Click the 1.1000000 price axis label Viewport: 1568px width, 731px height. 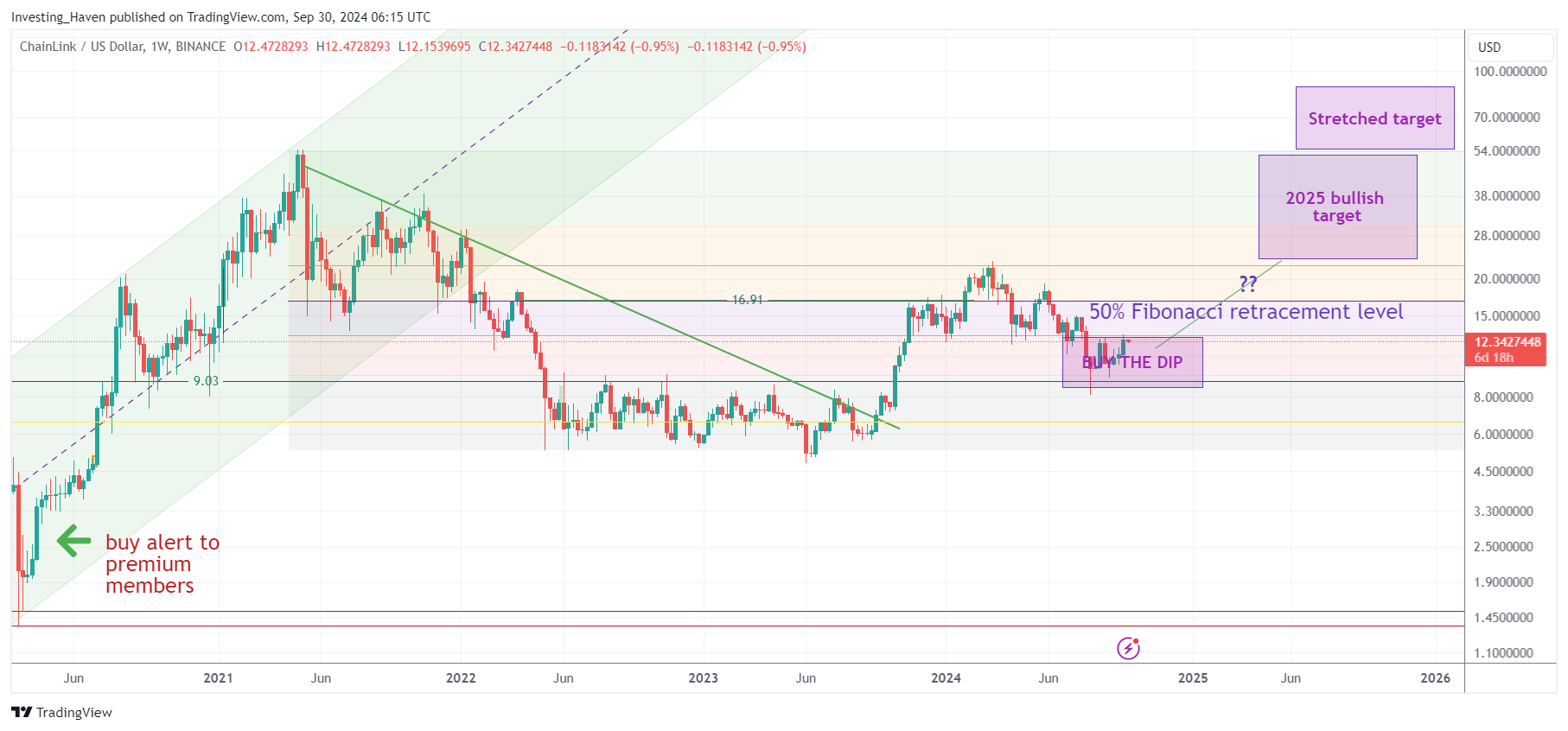[x=1503, y=652]
